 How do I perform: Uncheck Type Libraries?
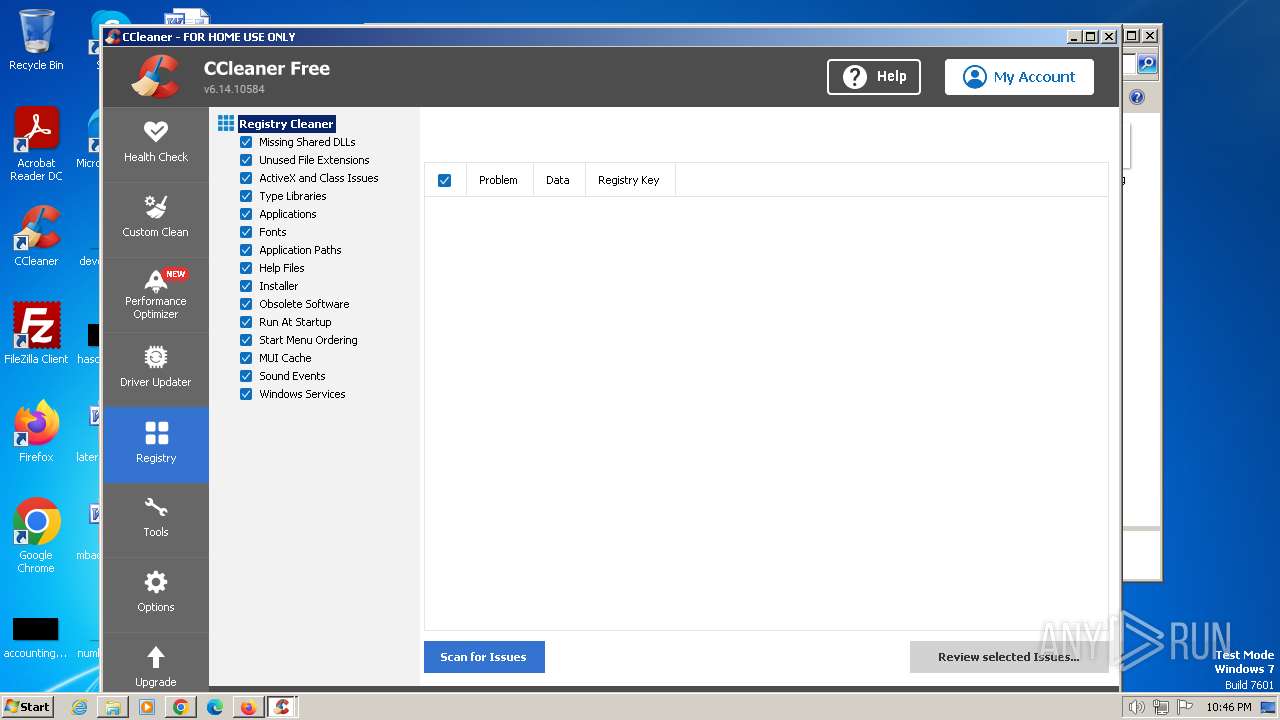coord(246,196)
